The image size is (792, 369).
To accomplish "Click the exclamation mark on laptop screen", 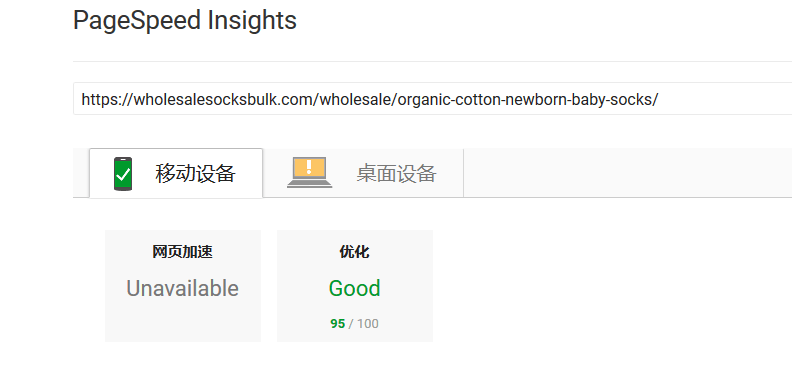I will coord(309,167).
